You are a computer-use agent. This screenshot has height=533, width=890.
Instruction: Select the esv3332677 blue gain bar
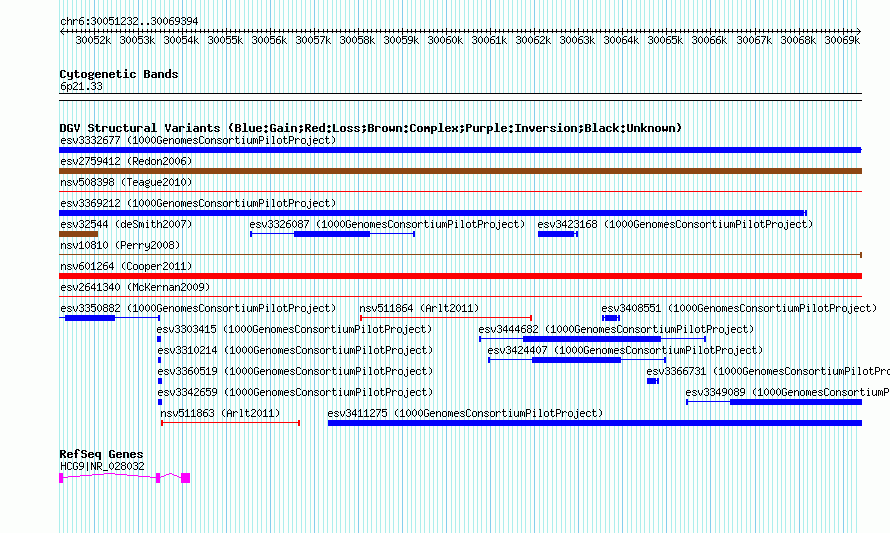[x=460, y=150]
